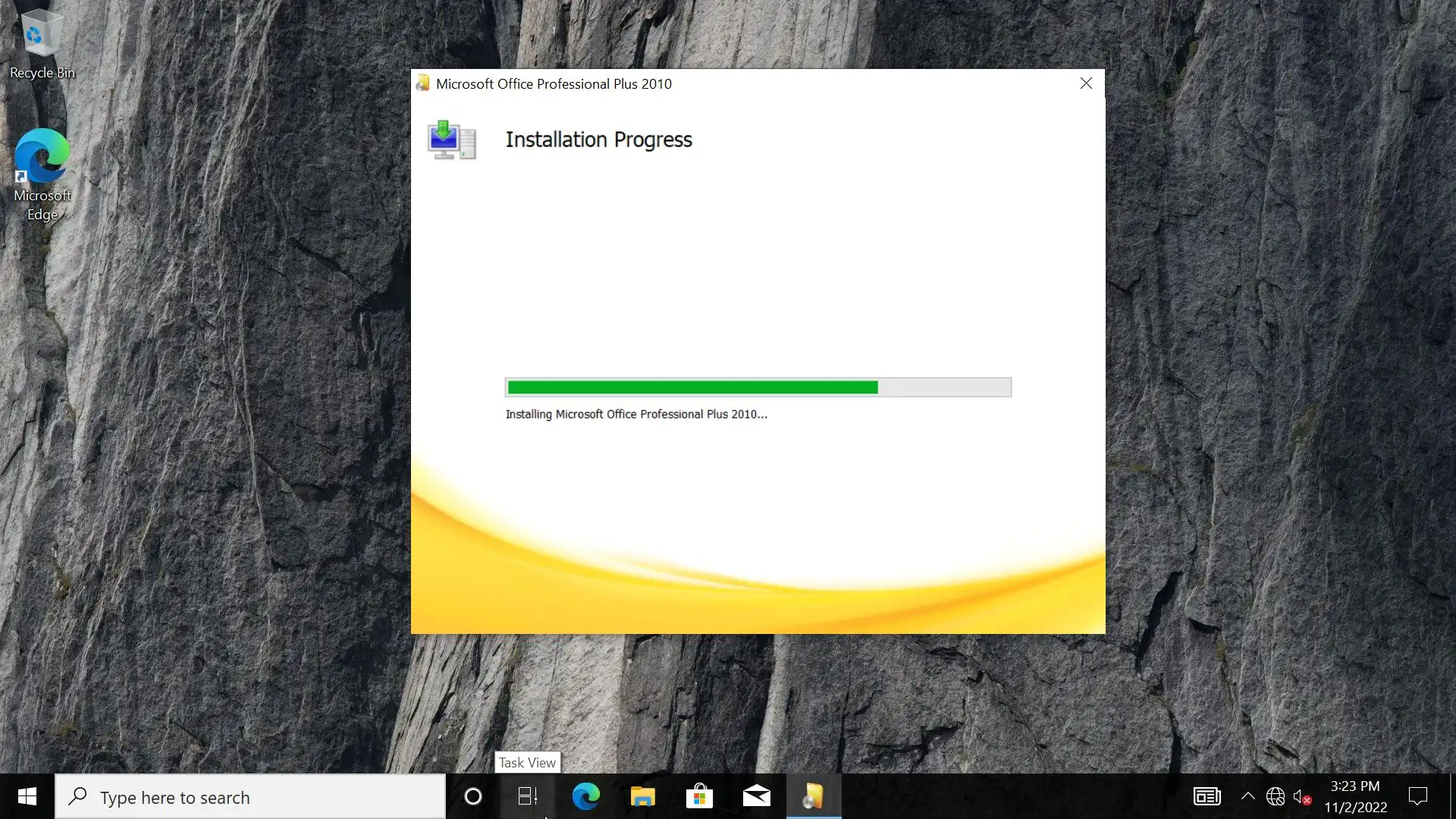Click the muted volume speaker icon
This screenshot has width=1456, height=819.
pos(1301,796)
